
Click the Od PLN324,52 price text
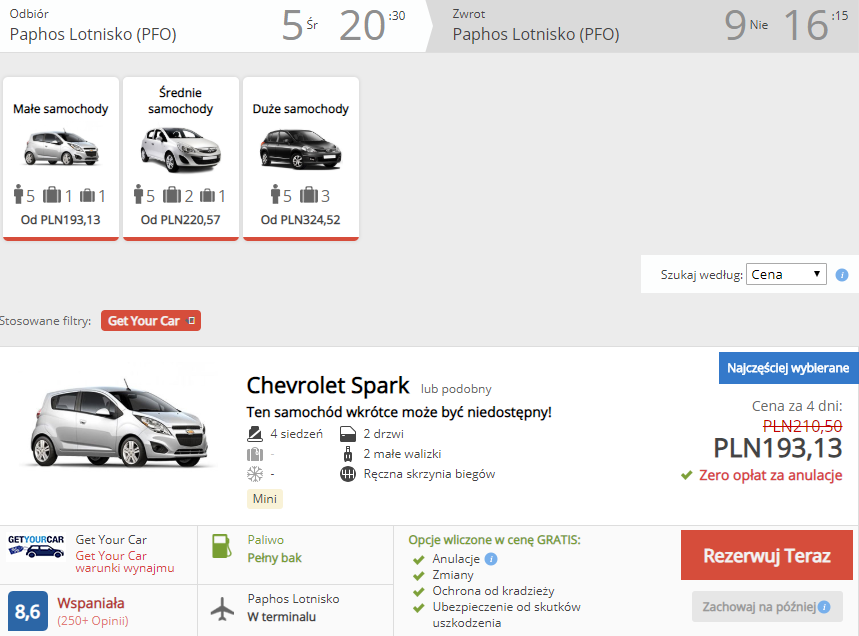click(300, 220)
